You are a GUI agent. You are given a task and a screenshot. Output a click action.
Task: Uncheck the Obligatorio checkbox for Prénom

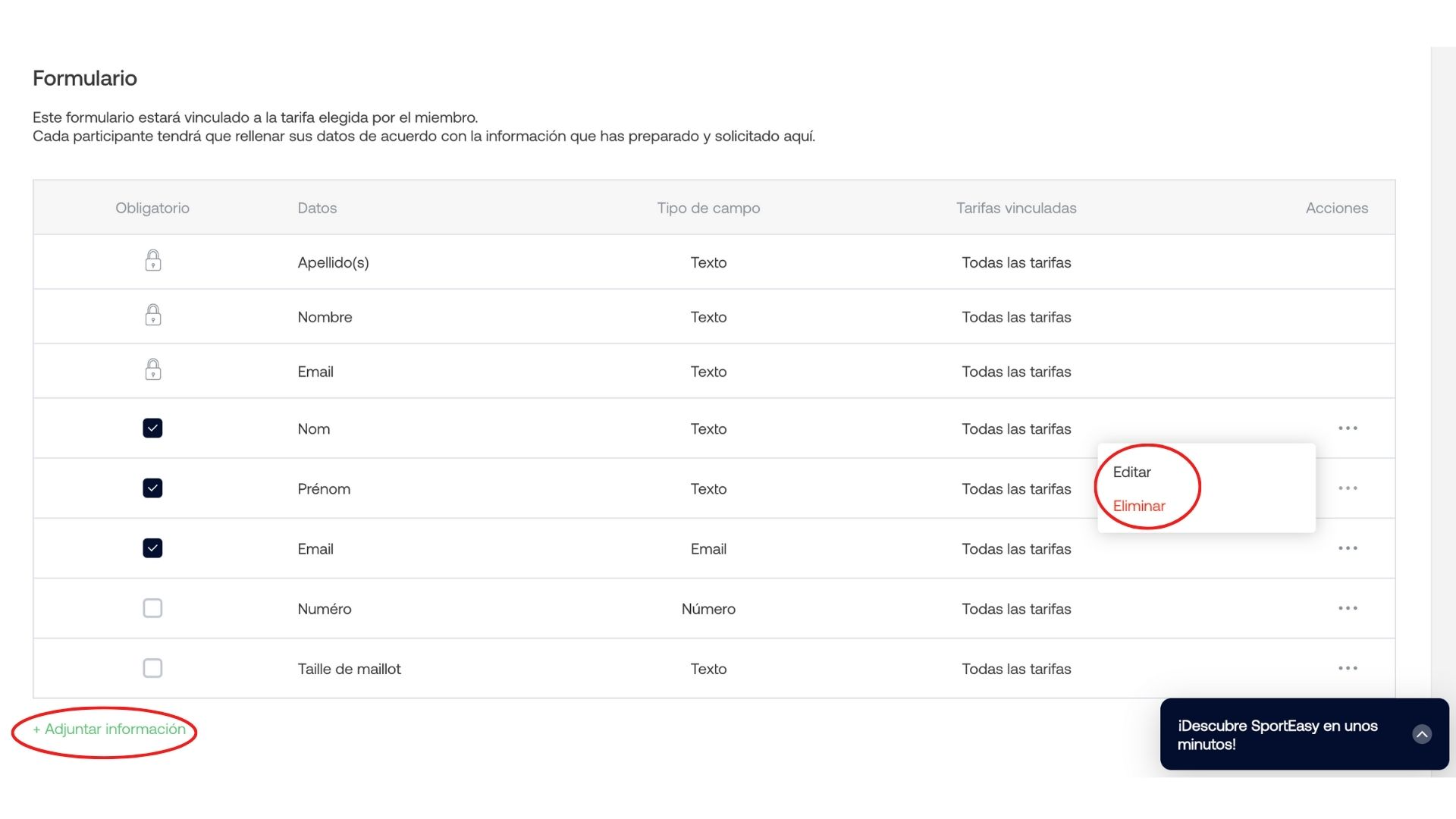[152, 488]
